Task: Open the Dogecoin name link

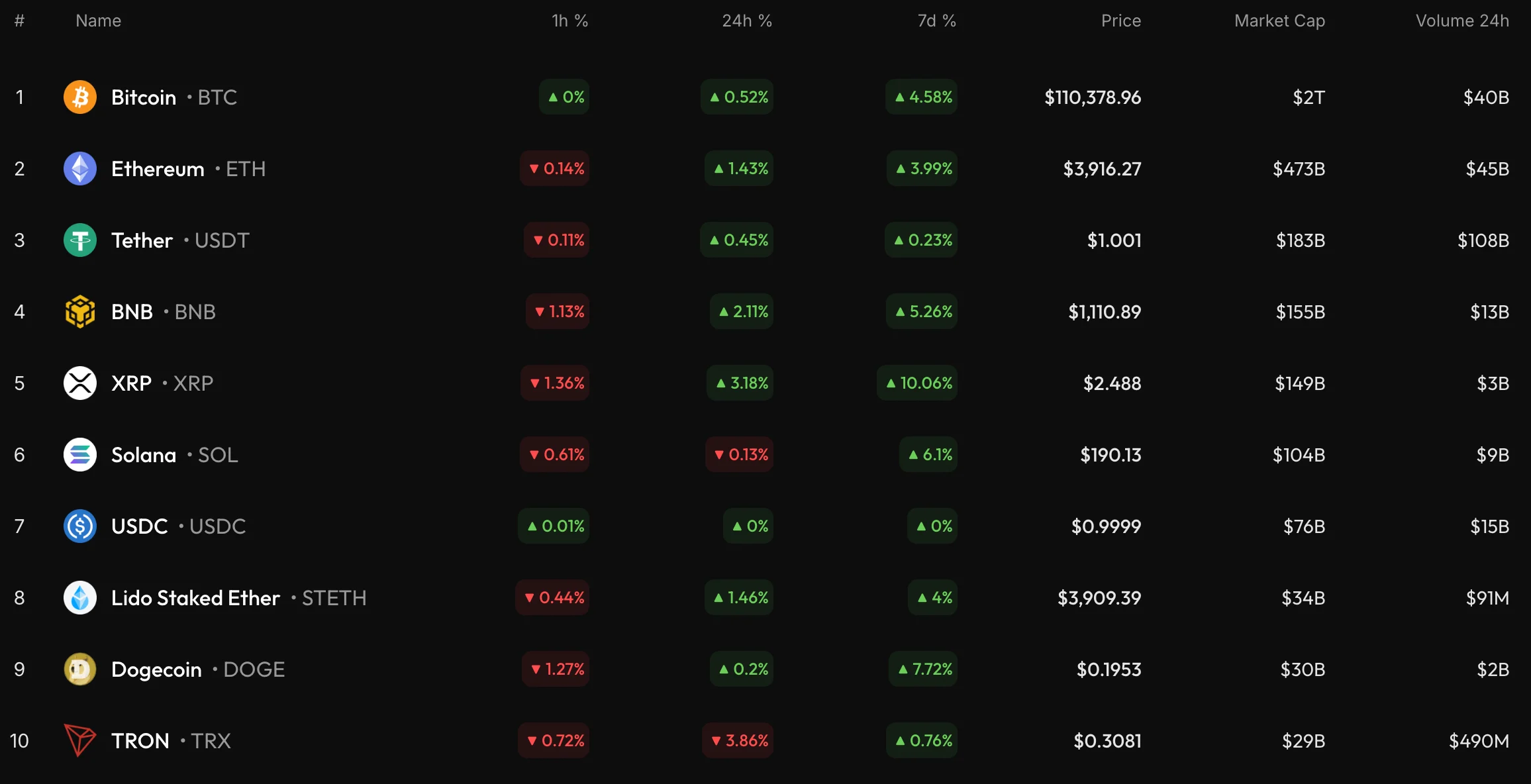Action: click(x=156, y=669)
